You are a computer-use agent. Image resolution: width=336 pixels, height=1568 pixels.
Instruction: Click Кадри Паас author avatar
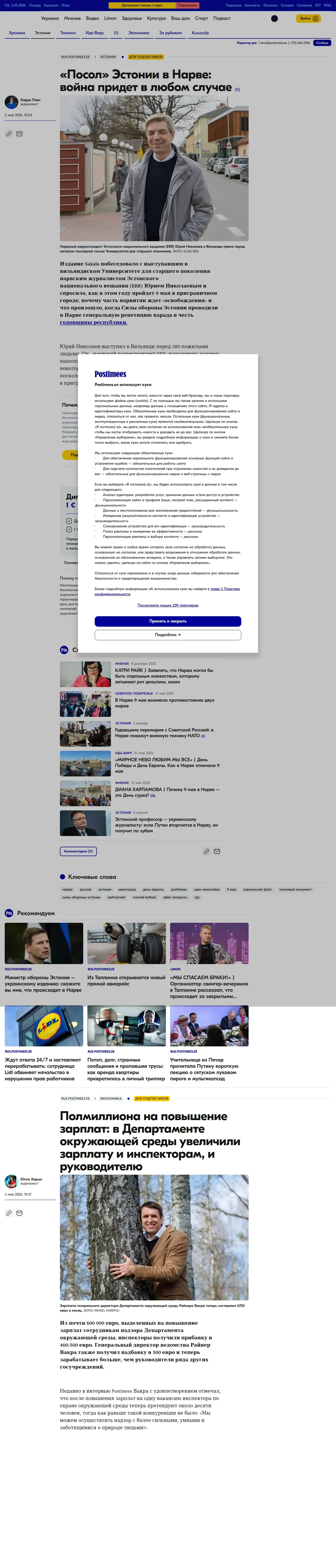tap(12, 102)
